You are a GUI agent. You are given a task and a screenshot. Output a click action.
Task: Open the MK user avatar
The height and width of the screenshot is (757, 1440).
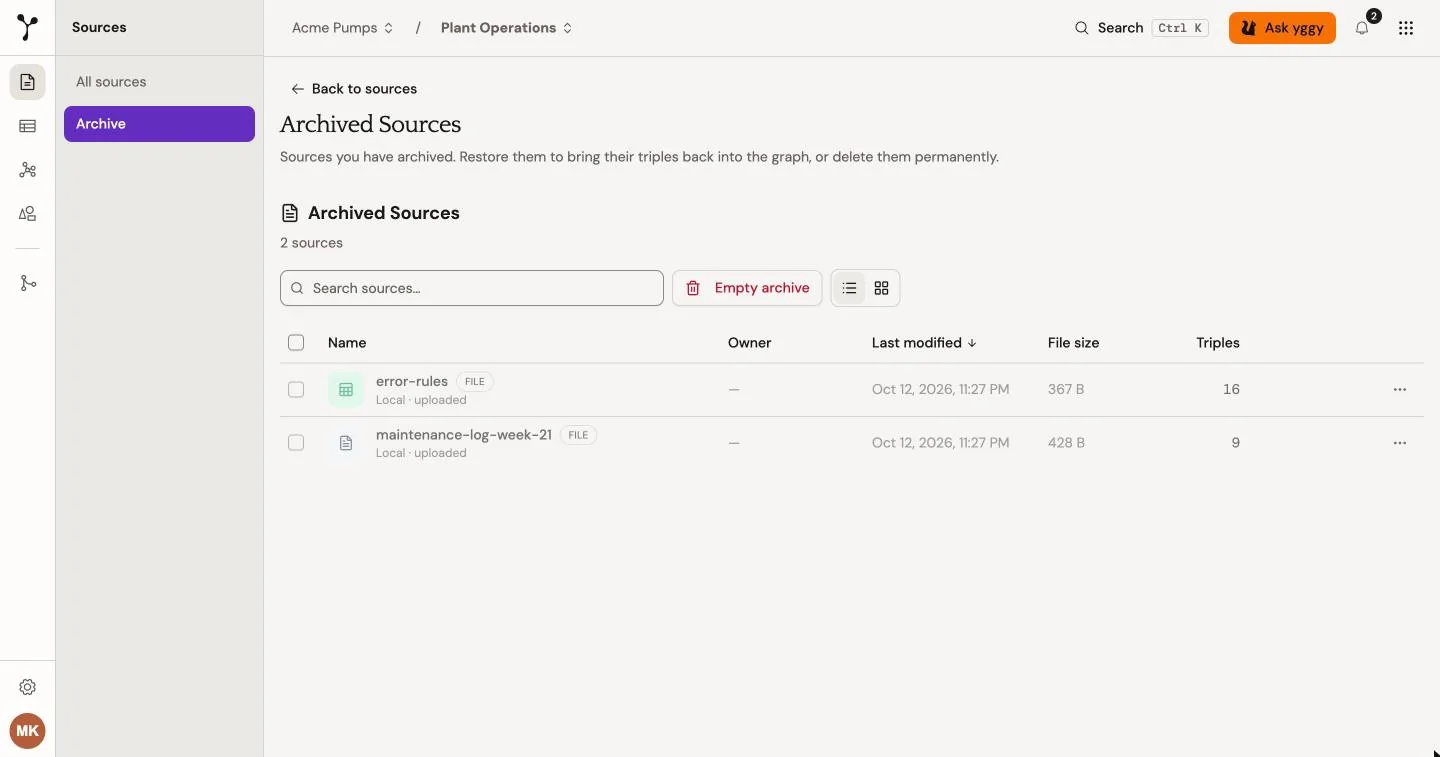pos(28,731)
